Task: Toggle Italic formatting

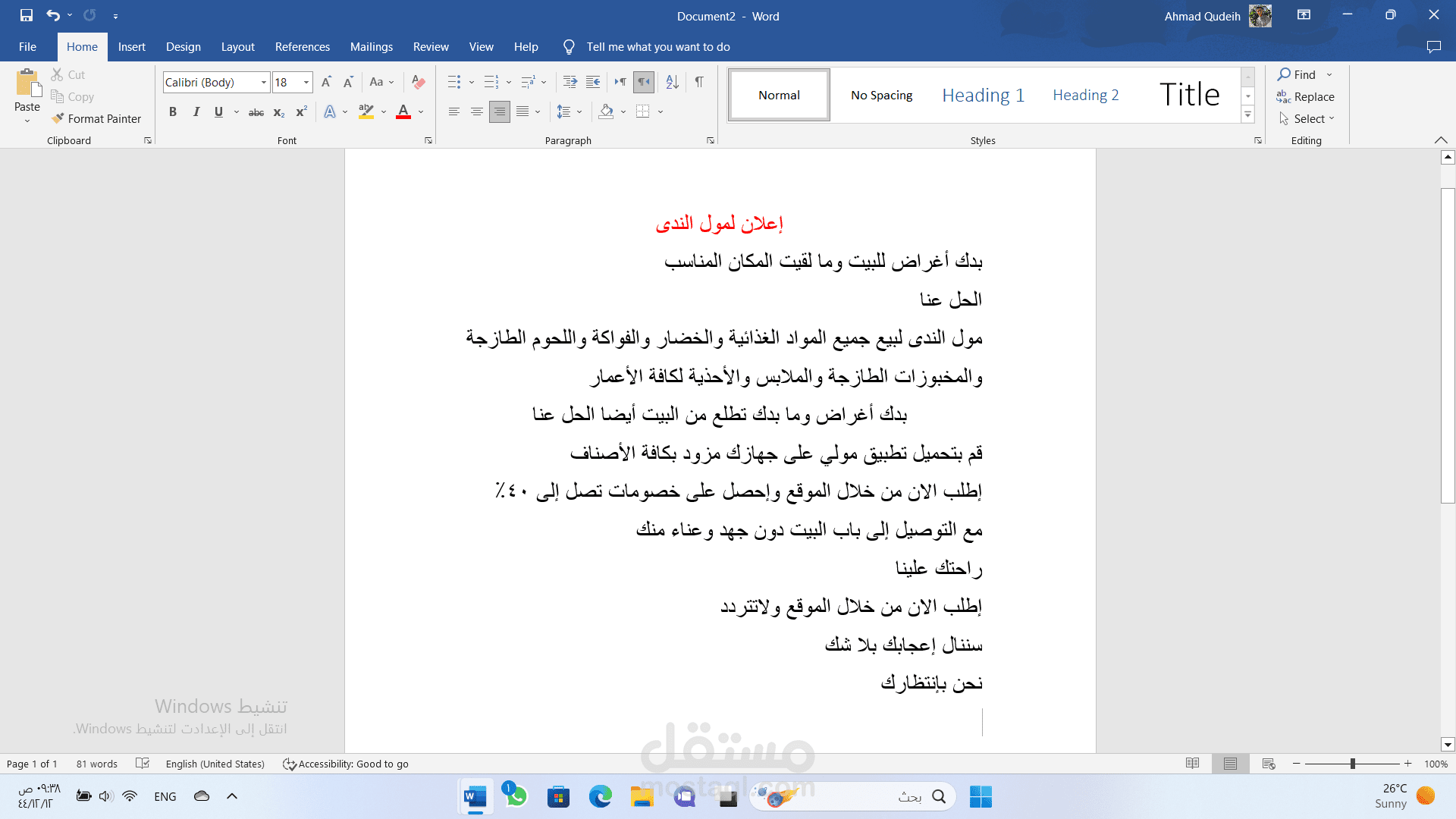Action: tap(196, 112)
